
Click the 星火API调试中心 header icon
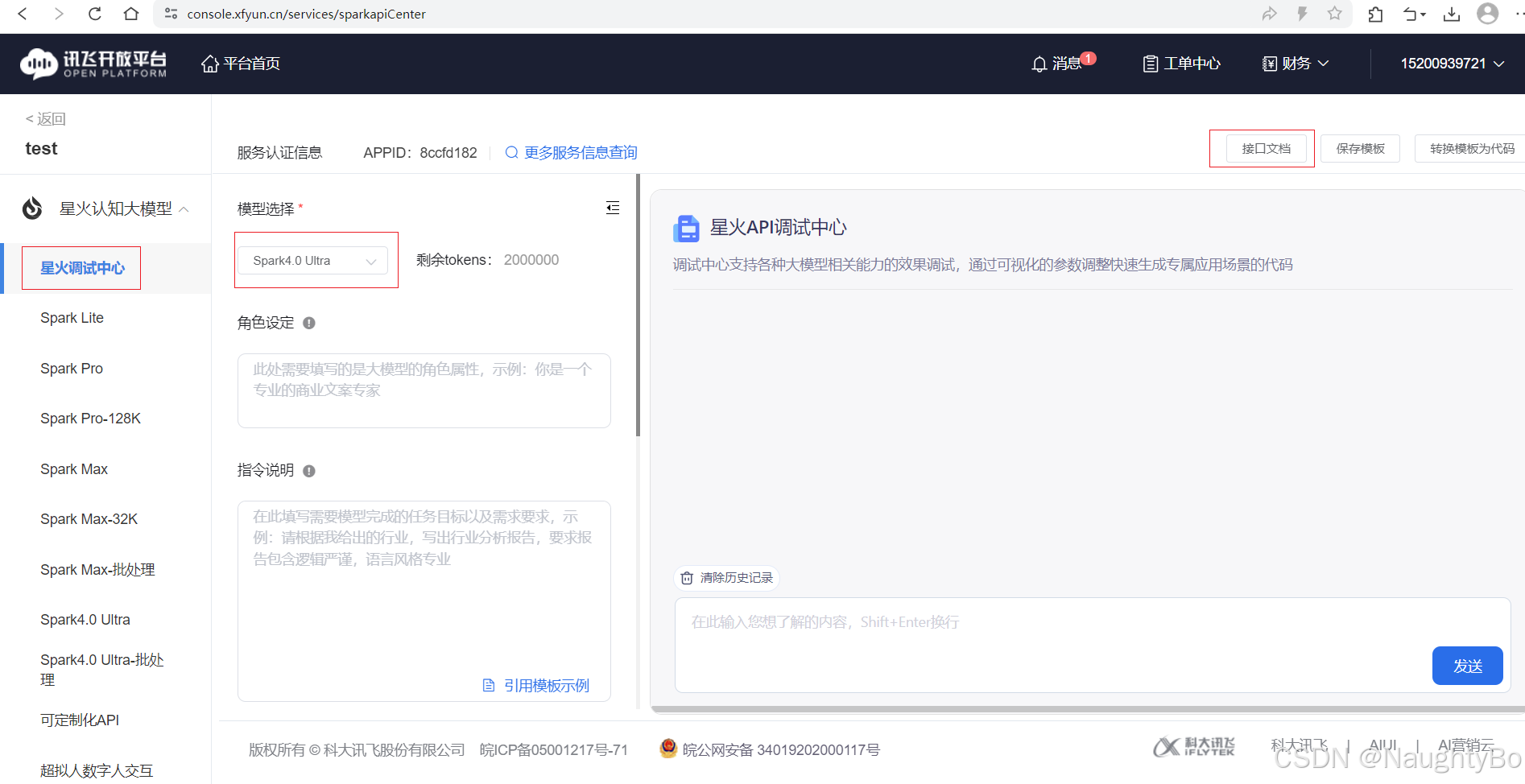pyautogui.click(x=687, y=228)
